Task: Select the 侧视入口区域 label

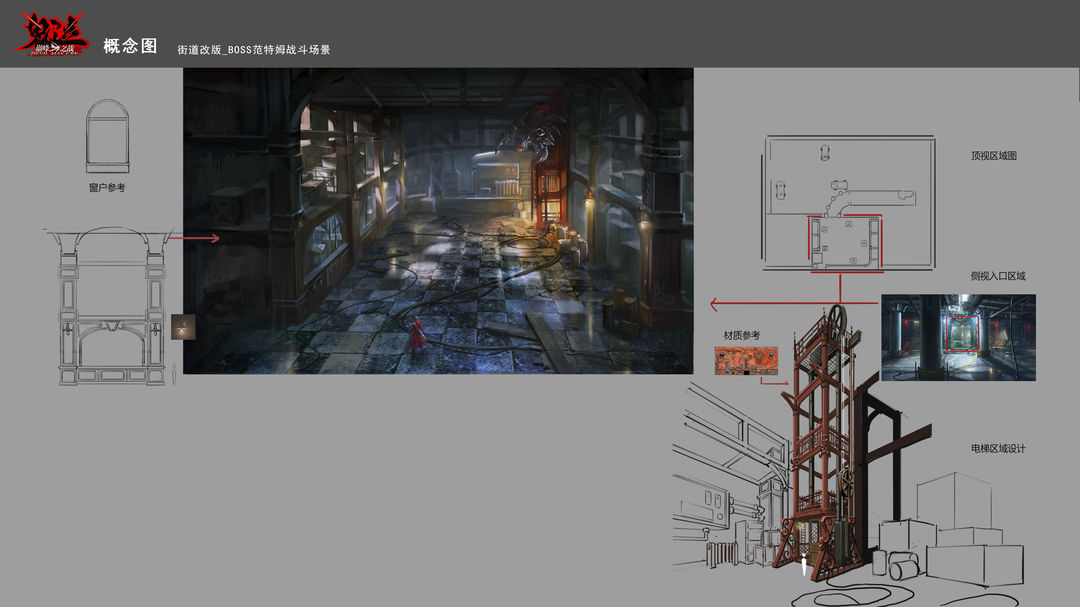Action: [997, 276]
